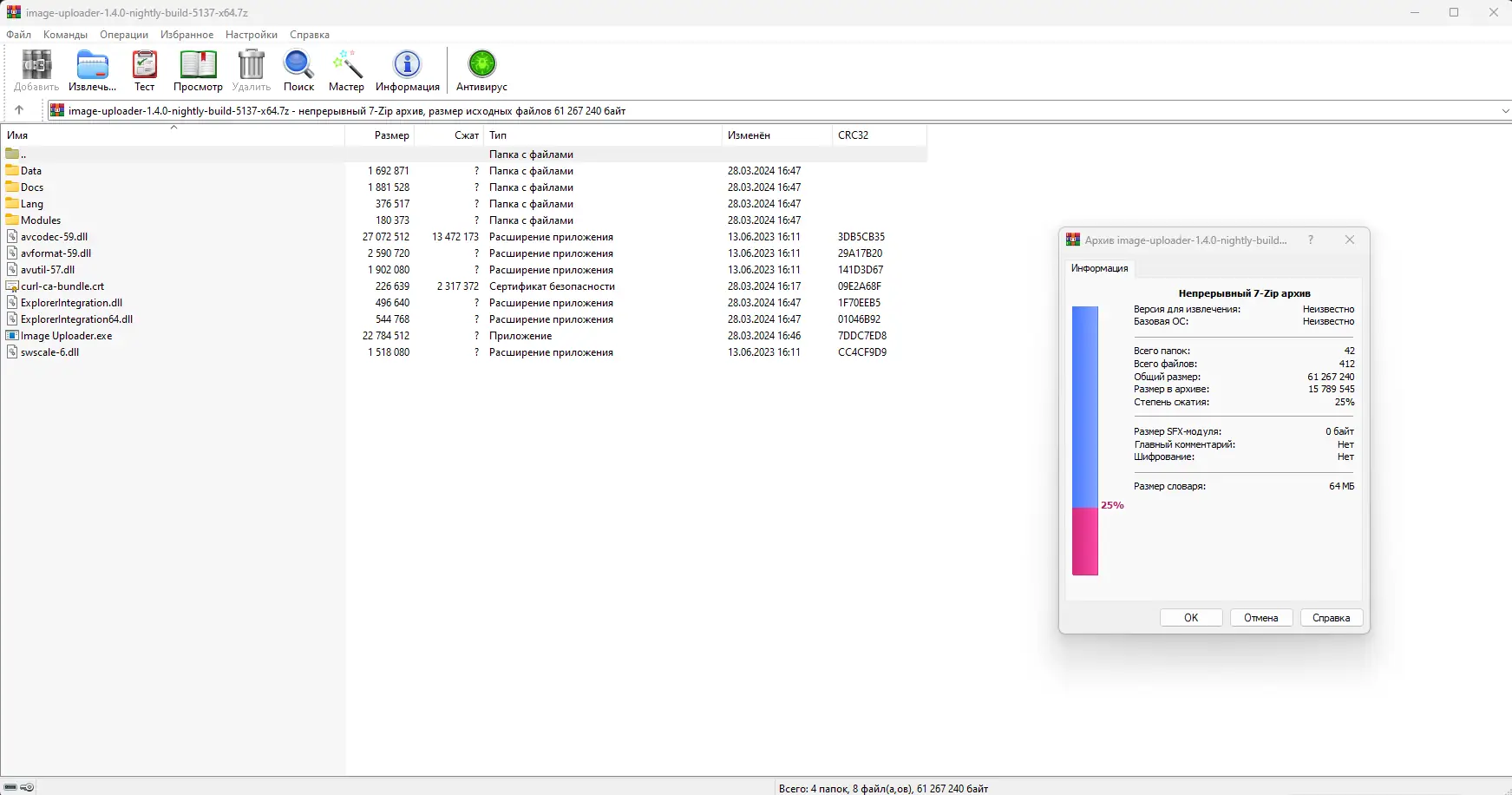The width and height of the screenshot is (1512, 795).
Task: Open the Файл menu
Action: coord(18,35)
